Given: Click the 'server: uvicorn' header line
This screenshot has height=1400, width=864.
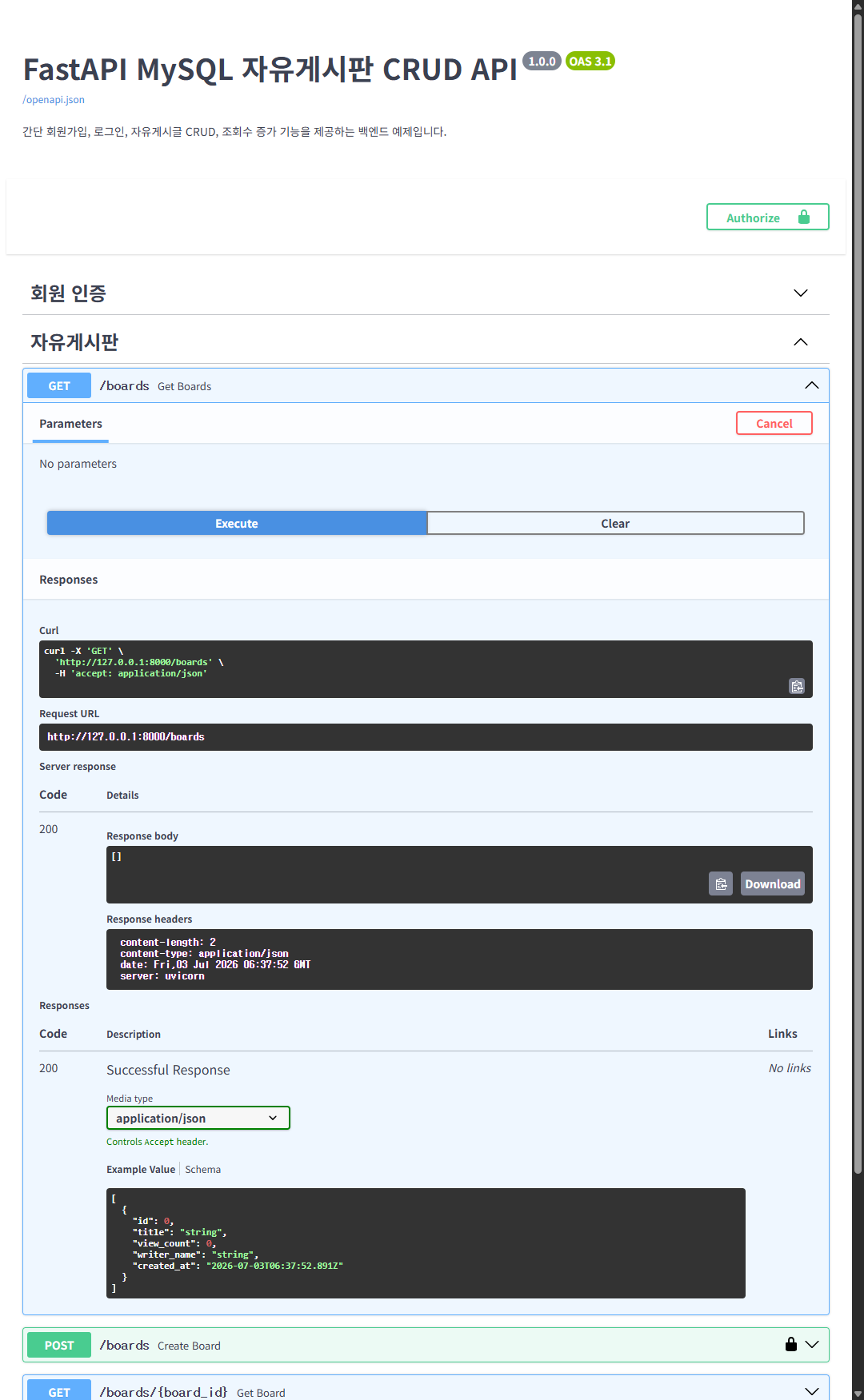Looking at the screenshot, I should (x=162, y=976).
